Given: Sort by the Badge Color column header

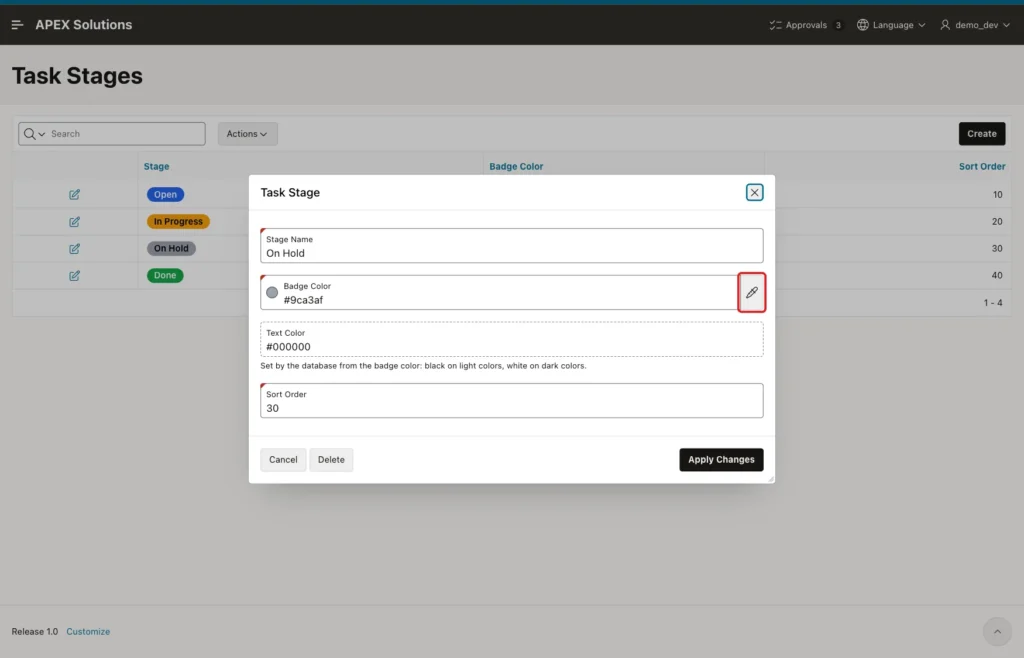Looking at the screenshot, I should (516, 166).
